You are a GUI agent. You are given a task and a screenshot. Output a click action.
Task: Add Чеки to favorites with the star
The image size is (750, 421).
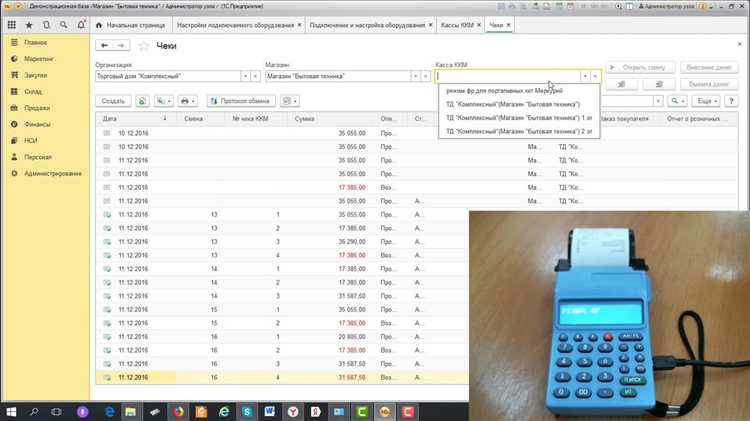point(143,46)
